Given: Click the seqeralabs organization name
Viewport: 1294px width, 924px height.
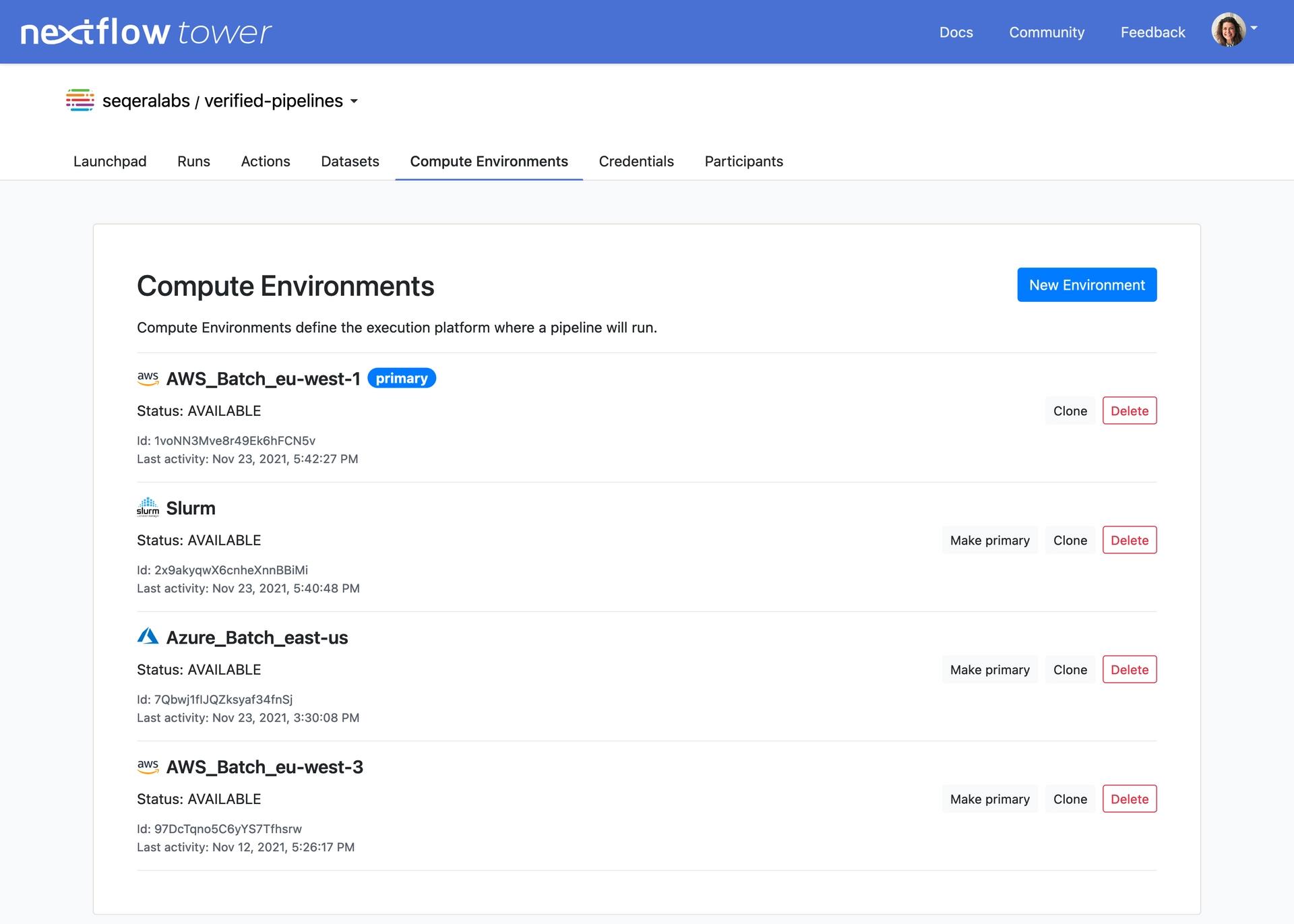Looking at the screenshot, I should pos(146,101).
